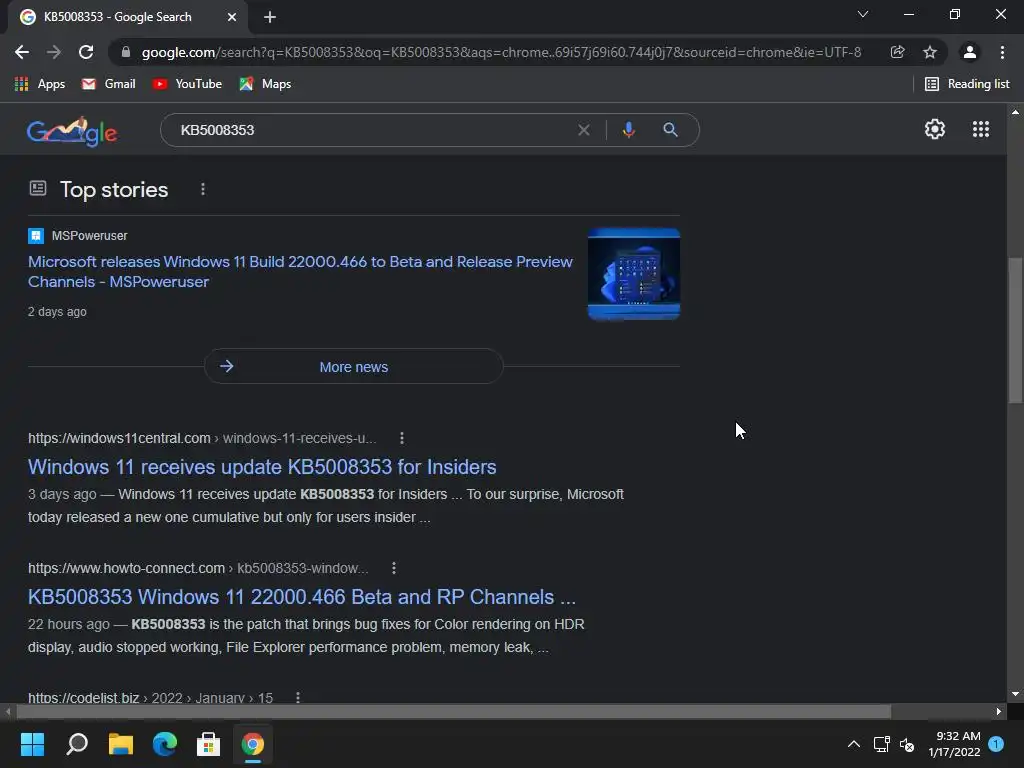Open the network tray icon
This screenshot has height=768, width=1024.
pos(882,744)
